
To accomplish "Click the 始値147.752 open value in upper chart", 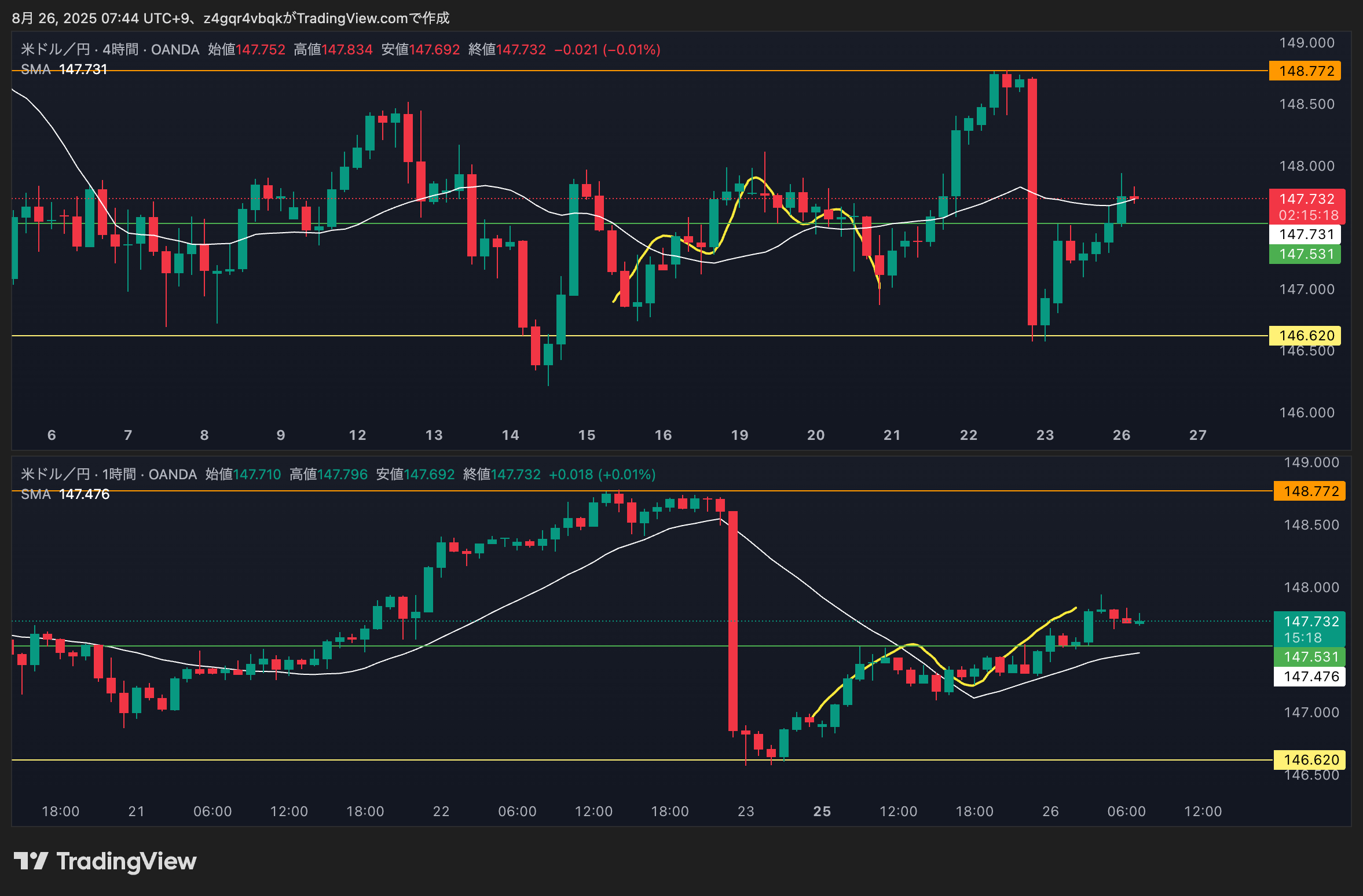I will pyautogui.click(x=247, y=50).
